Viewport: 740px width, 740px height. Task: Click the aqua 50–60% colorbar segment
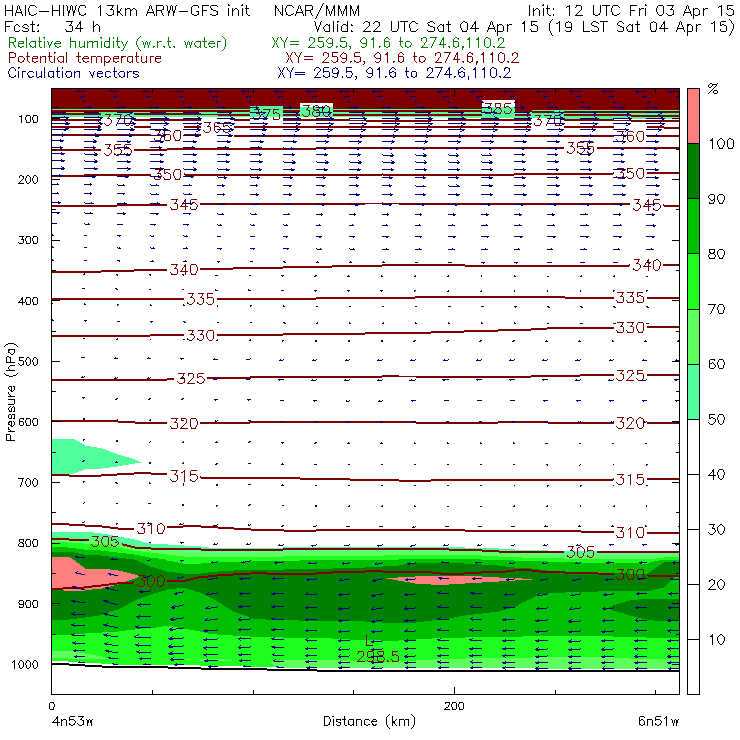pos(693,392)
